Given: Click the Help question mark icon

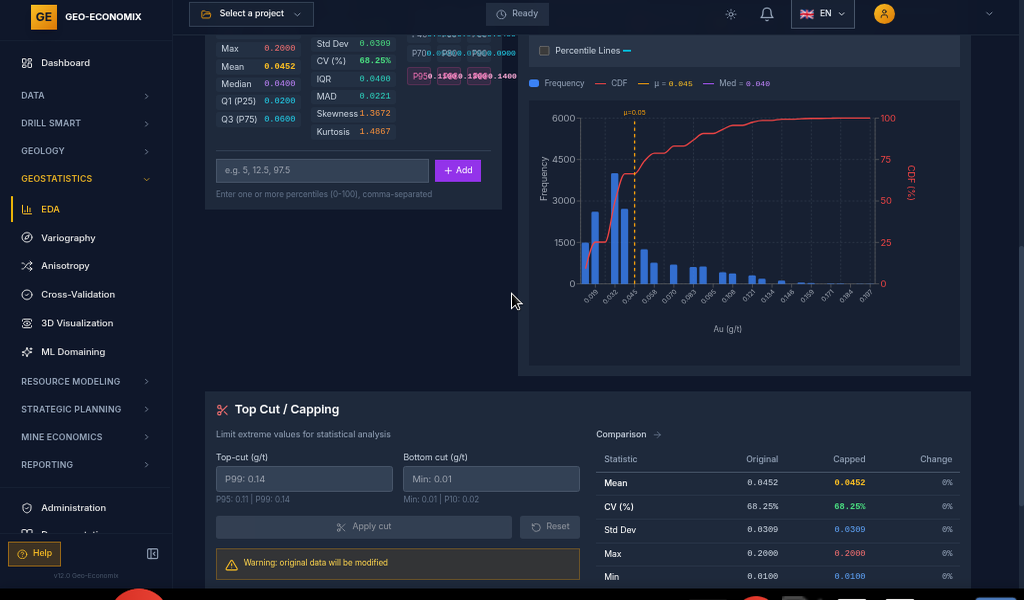Looking at the screenshot, I should coord(22,554).
